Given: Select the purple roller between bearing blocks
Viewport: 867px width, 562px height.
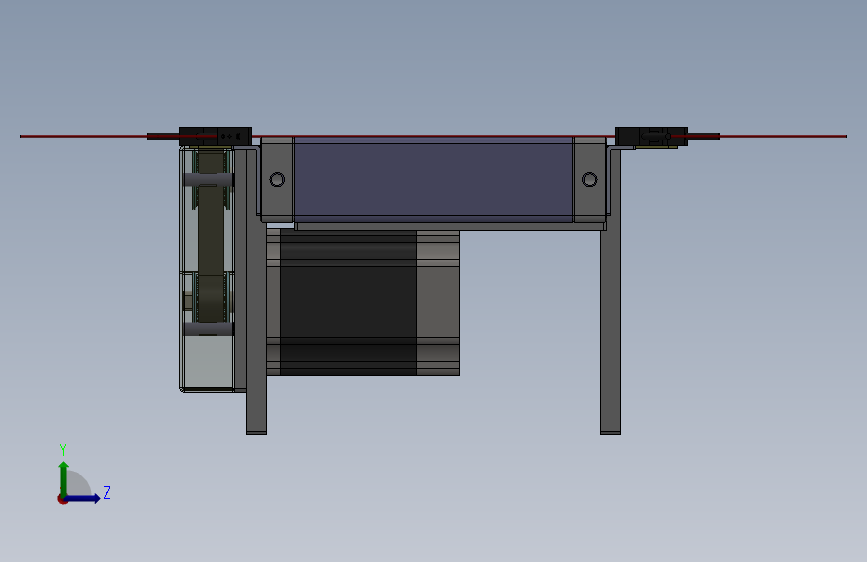Looking at the screenshot, I should pyautogui.click(x=434, y=179).
